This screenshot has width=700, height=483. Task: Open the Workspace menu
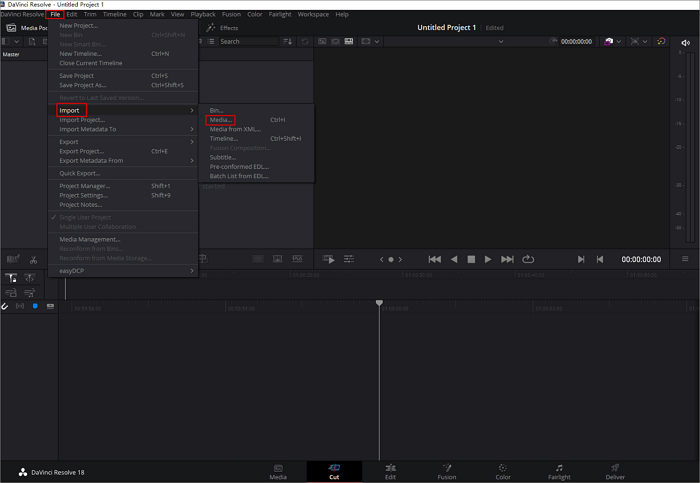tap(313, 14)
